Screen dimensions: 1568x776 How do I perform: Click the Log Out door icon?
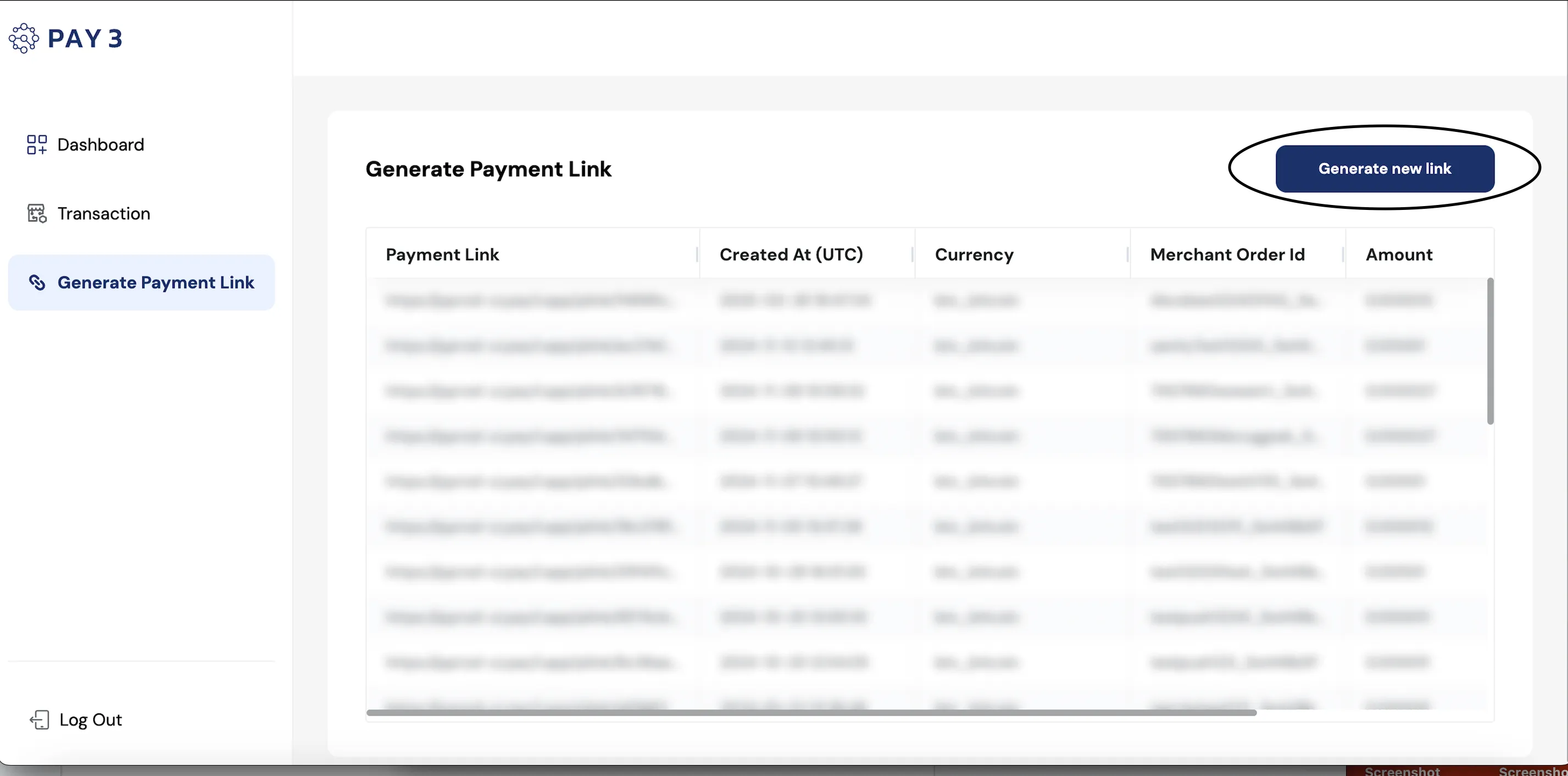pyautogui.click(x=39, y=719)
